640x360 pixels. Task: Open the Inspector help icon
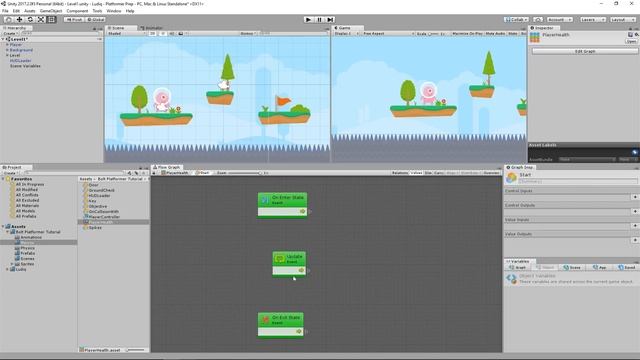point(630,34)
